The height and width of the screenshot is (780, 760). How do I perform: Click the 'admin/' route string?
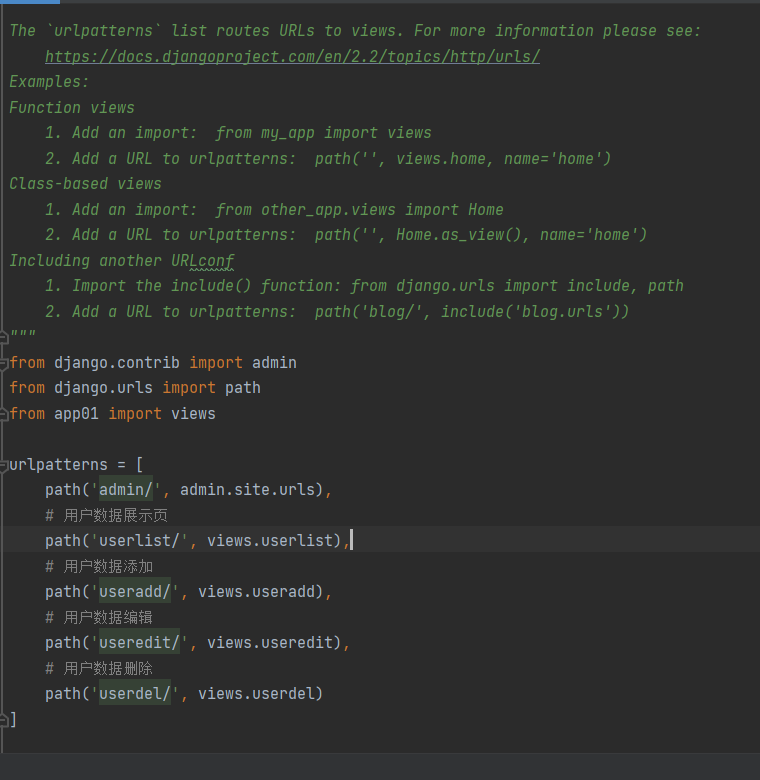[126, 490]
